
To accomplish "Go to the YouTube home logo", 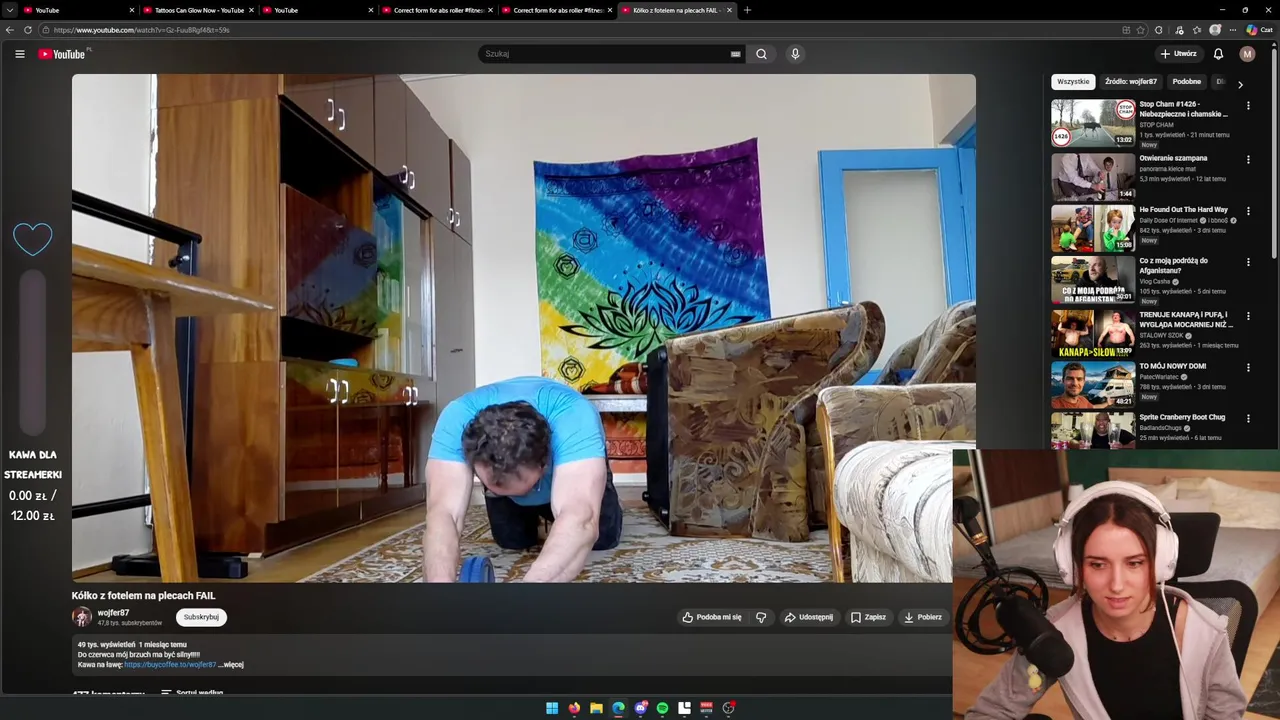I will [62, 54].
